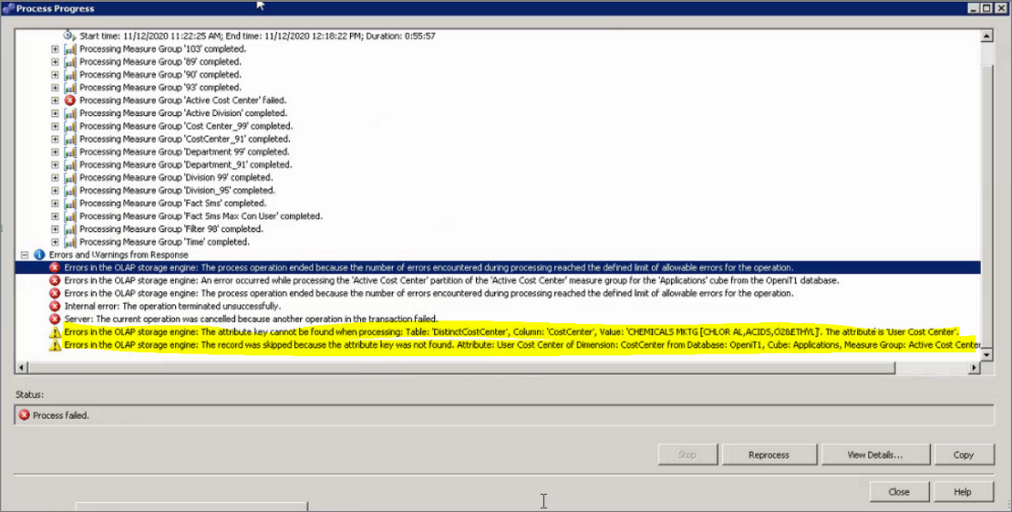Open Help for this dialog
Viewport: 1012px width, 512px height.
point(963,492)
